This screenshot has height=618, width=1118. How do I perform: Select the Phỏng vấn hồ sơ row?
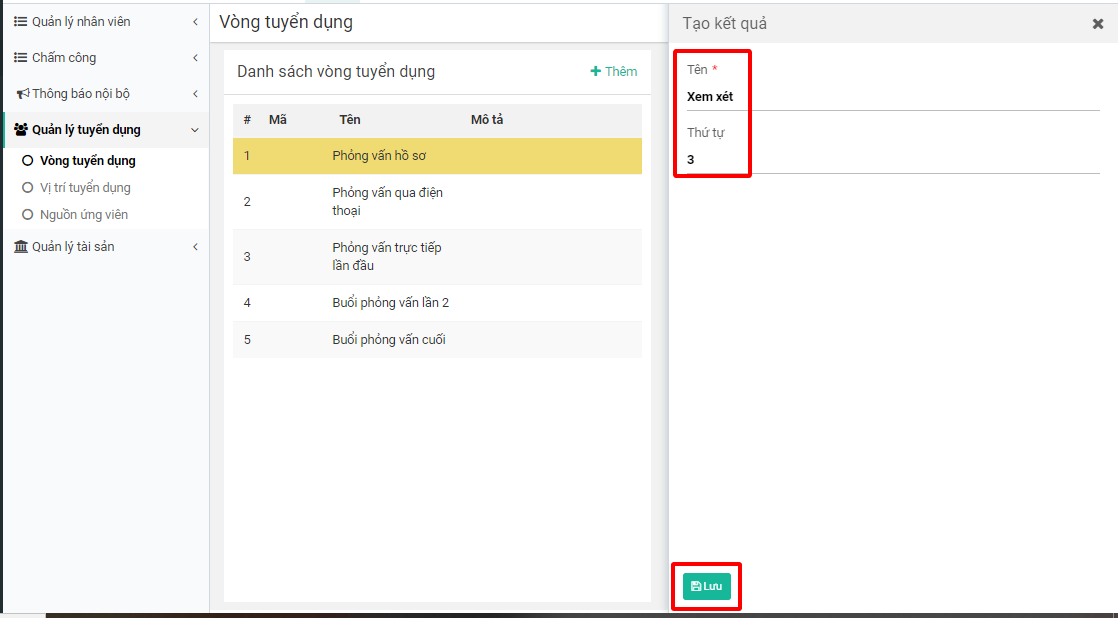point(437,156)
